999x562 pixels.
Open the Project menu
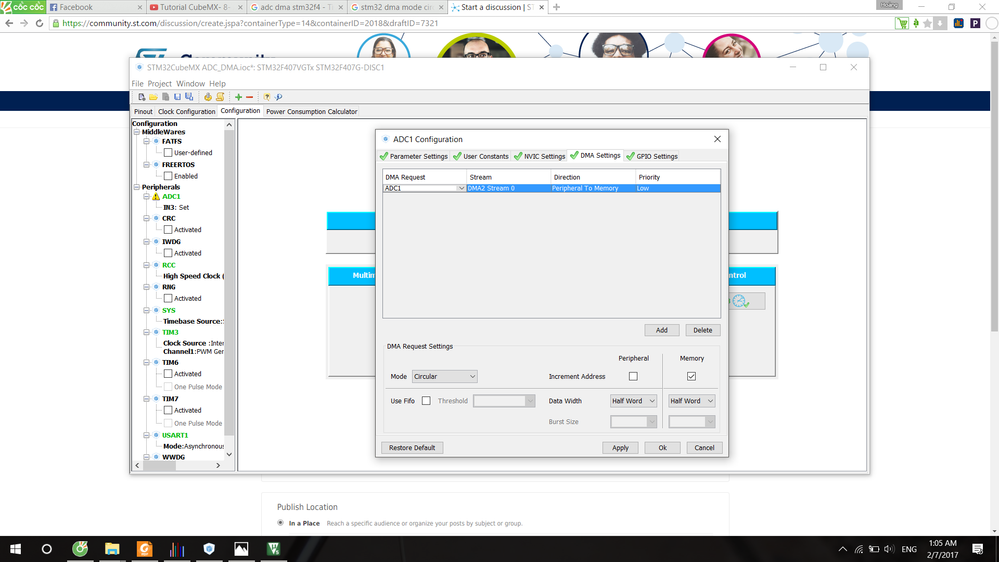tap(159, 83)
